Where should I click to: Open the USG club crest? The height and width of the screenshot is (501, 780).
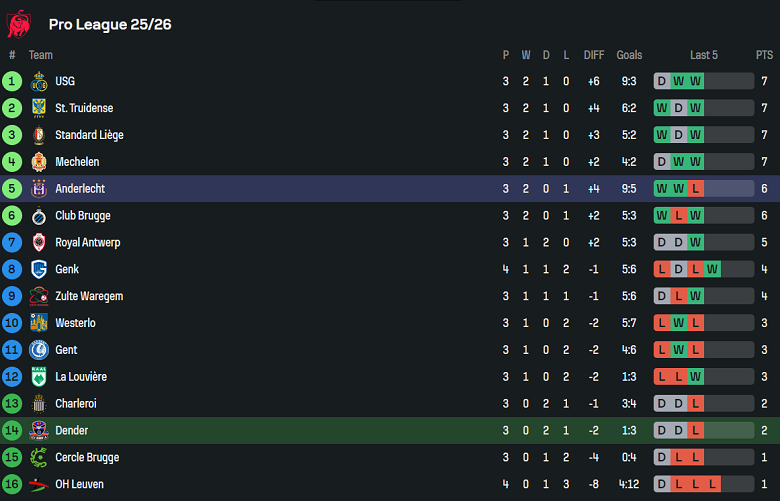coord(39,82)
